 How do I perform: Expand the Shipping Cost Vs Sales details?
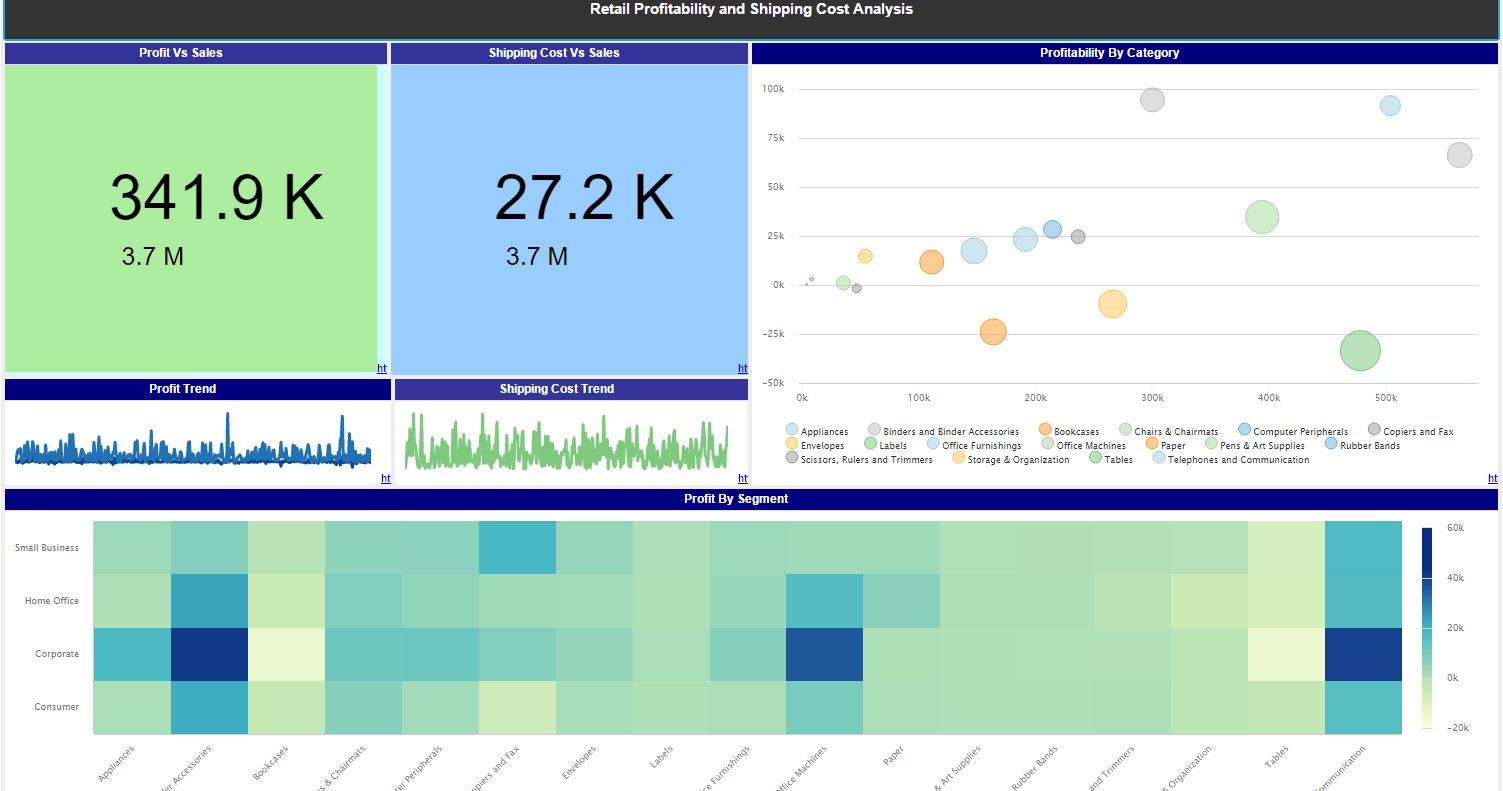point(742,368)
